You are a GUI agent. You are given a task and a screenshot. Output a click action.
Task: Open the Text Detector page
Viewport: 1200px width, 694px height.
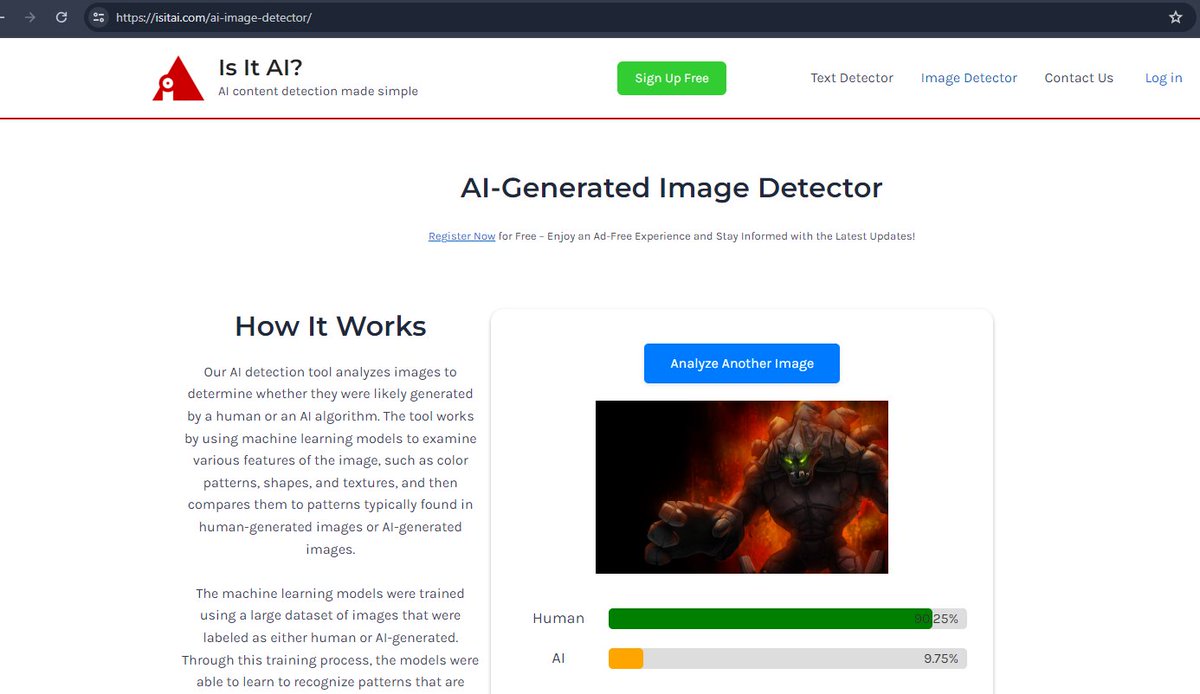852,78
